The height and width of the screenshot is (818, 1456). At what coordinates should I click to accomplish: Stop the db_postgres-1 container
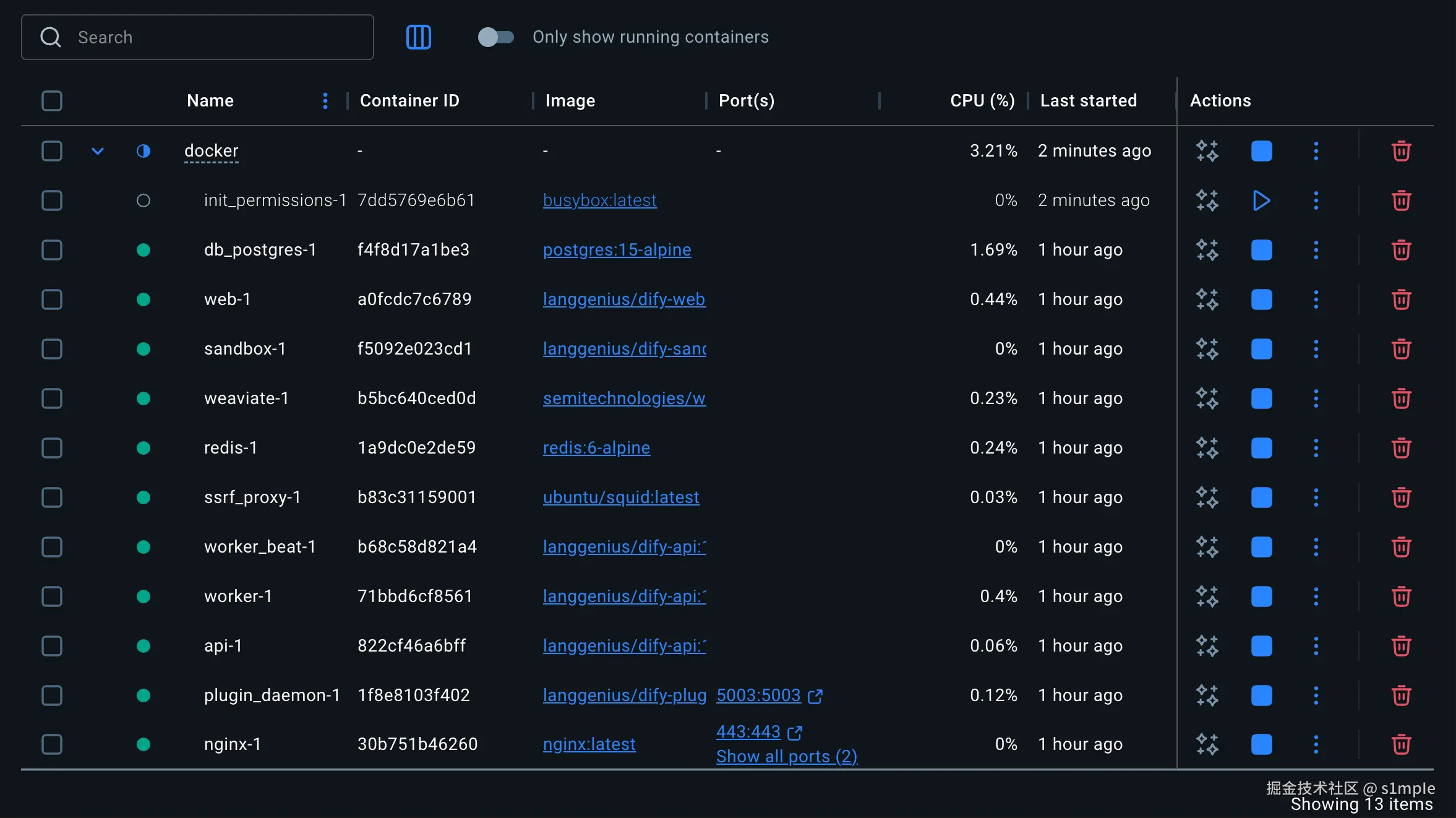[1261, 250]
